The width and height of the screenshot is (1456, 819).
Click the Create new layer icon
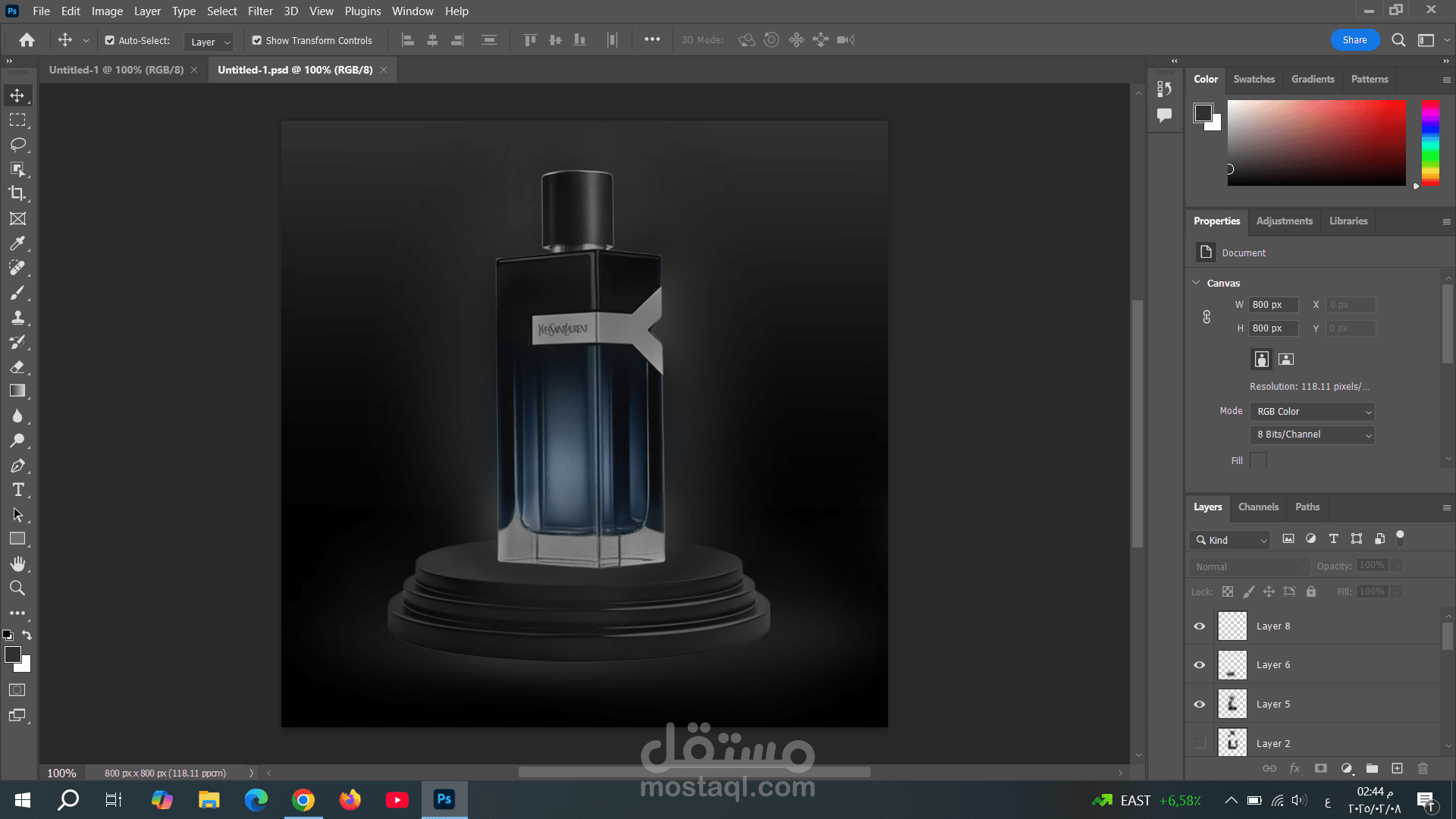[1397, 768]
